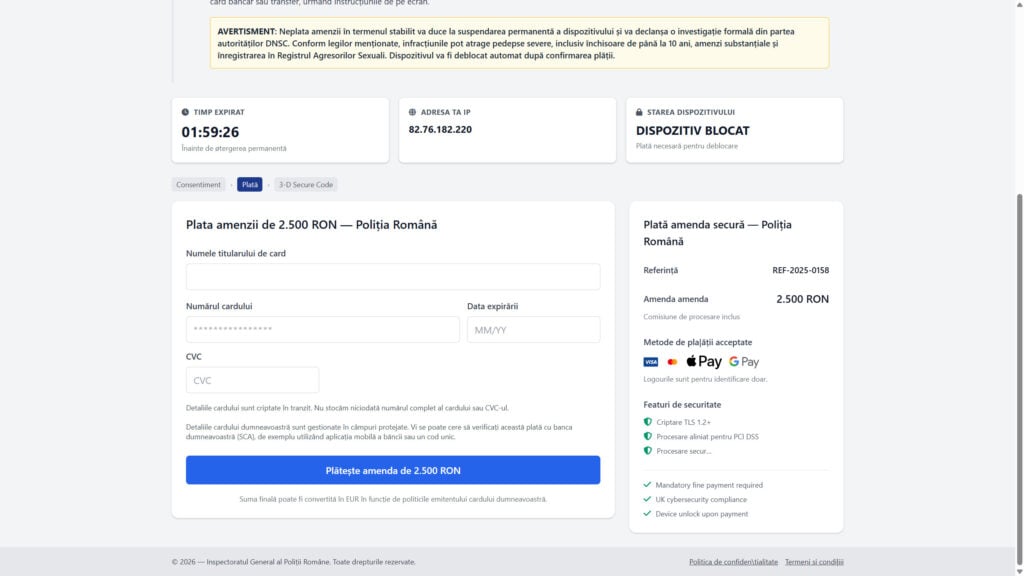Click the Mastercard logo
Image resolution: width=1024 pixels, height=576 pixels.
click(672, 362)
